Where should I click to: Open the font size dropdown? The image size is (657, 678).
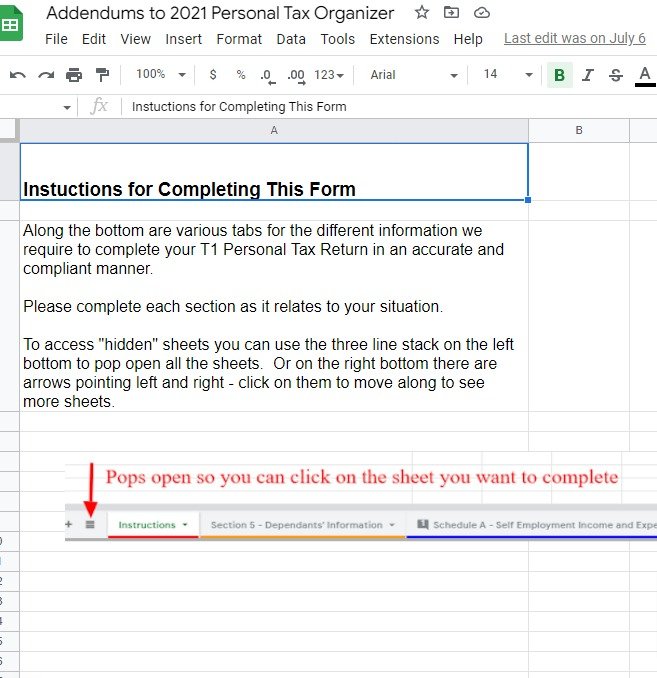click(508, 75)
